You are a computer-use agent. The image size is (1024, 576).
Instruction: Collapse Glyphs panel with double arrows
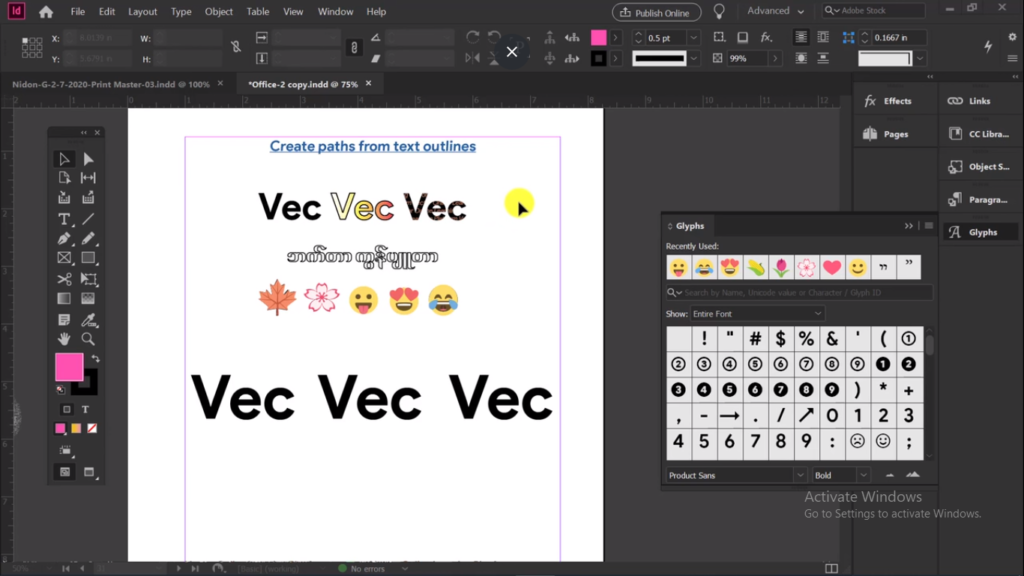[908, 226]
